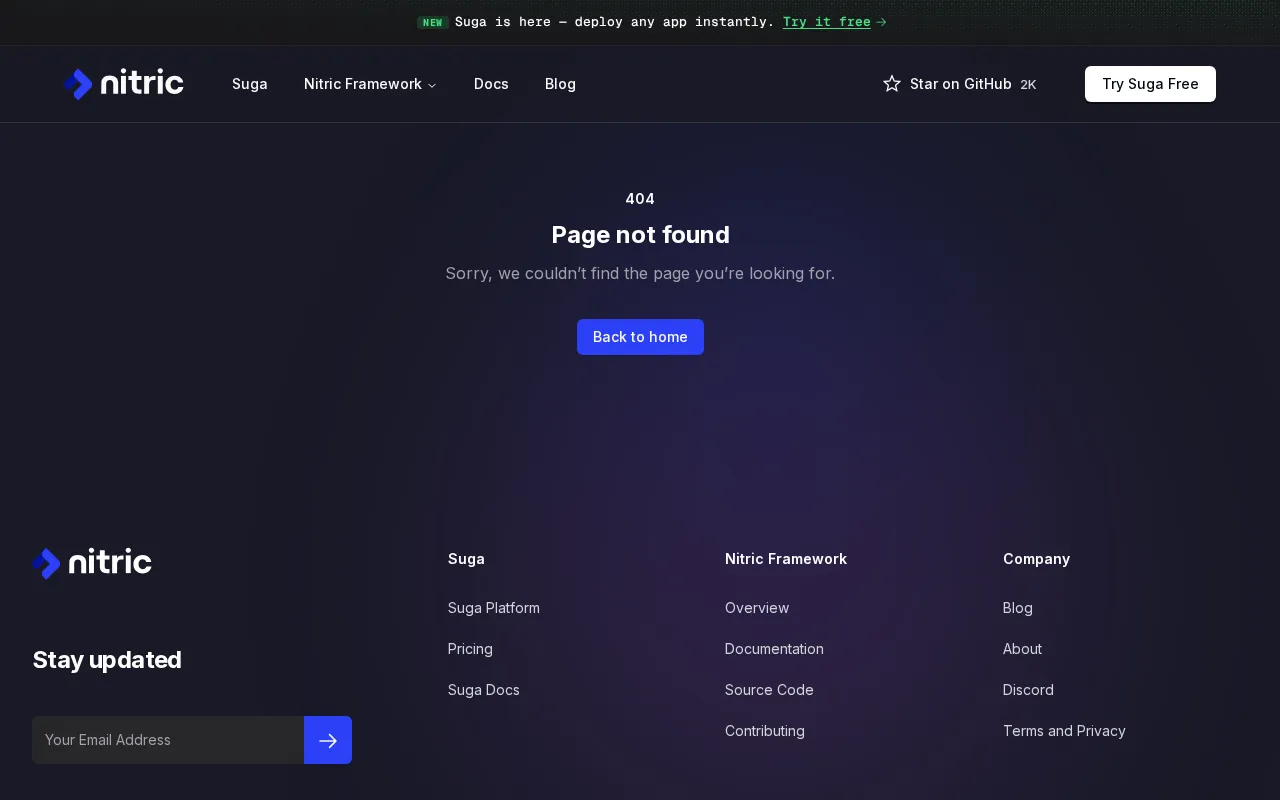Click the arrow after Try it free

click(881, 22)
